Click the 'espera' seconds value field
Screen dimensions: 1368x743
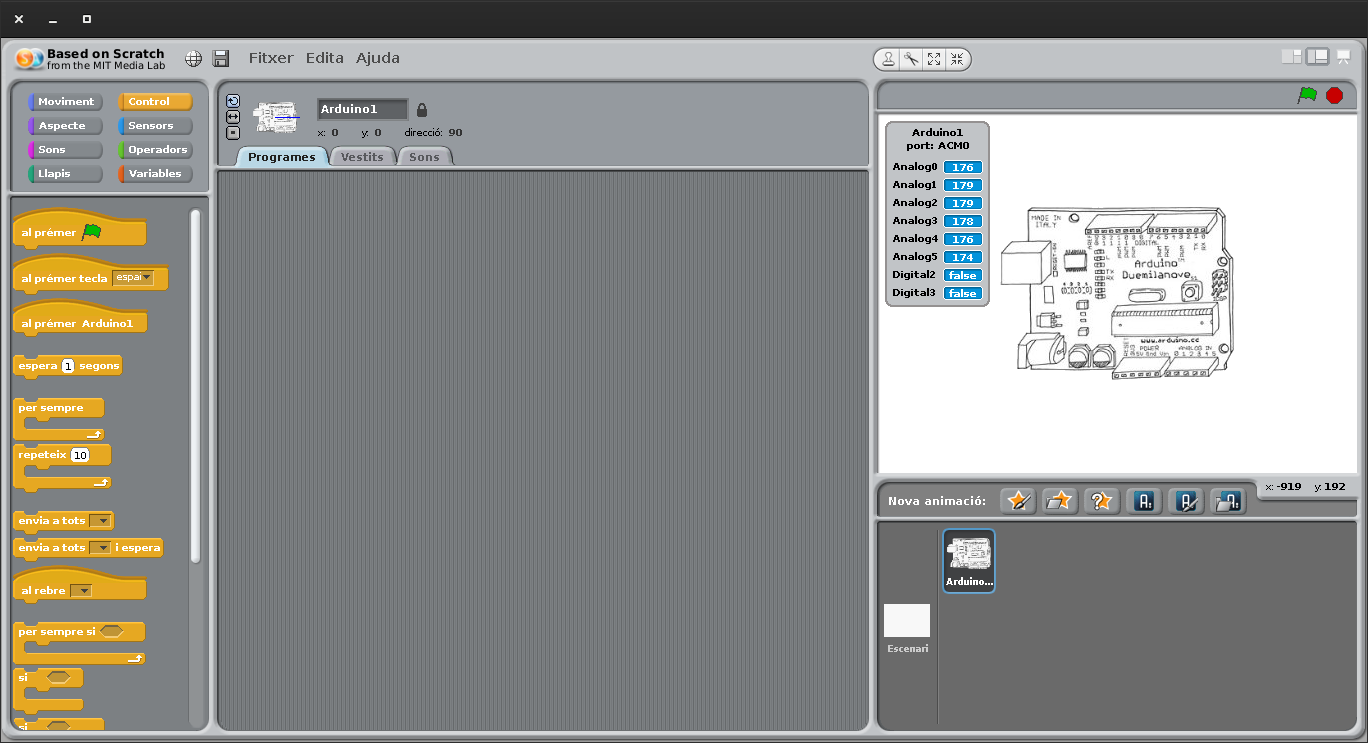click(x=68, y=366)
